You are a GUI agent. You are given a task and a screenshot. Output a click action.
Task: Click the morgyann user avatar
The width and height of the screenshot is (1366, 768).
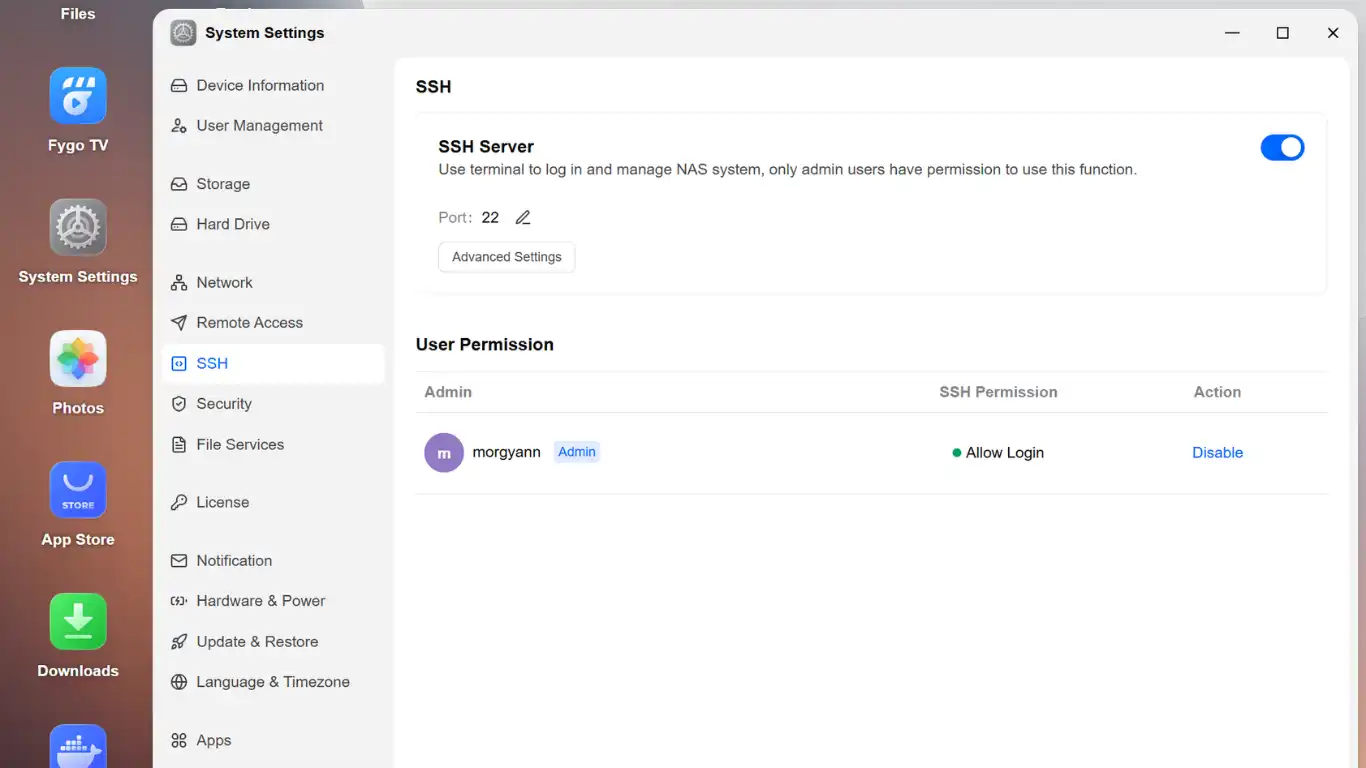(x=444, y=453)
